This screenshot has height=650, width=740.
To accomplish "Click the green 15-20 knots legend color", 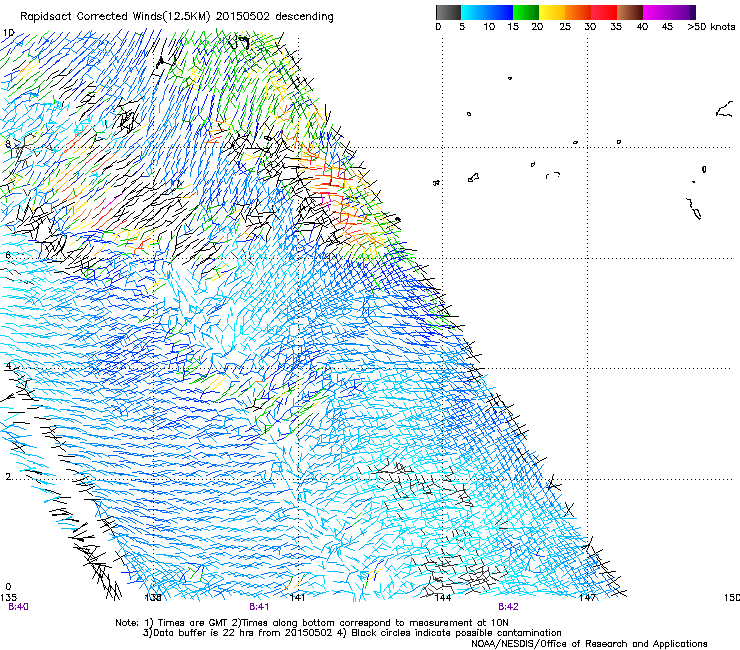I will click(526, 12).
